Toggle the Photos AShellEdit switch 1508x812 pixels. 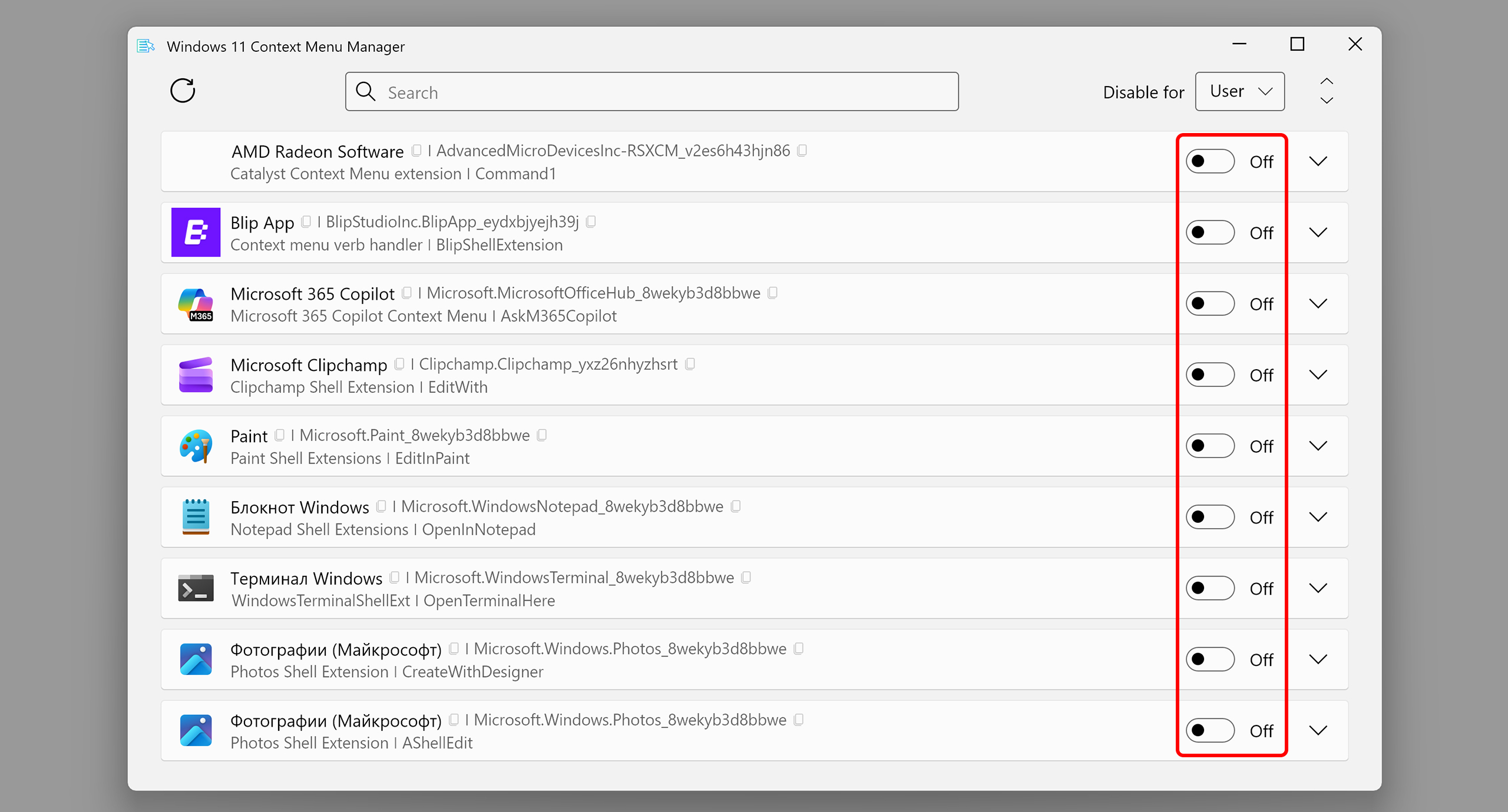click(1210, 731)
